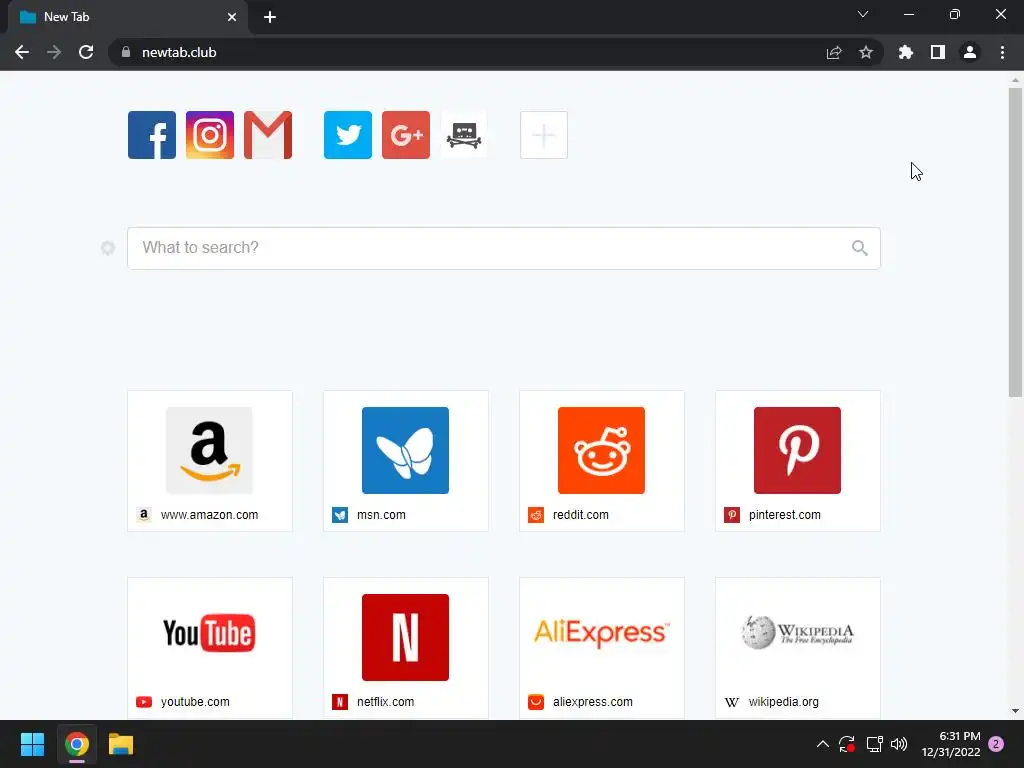
Task: Open the Twitter shortcut icon
Action: (x=347, y=135)
